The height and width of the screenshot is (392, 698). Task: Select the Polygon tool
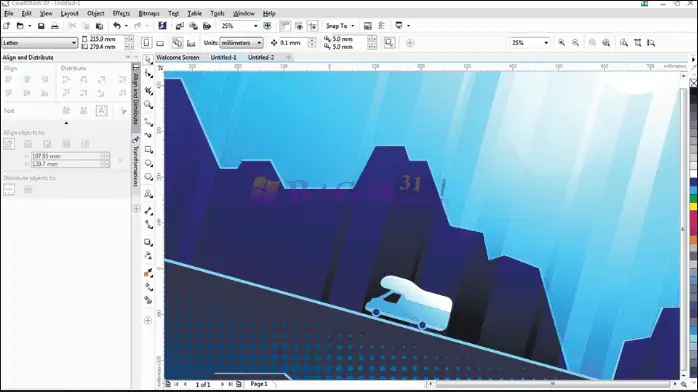click(x=148, y=177)
